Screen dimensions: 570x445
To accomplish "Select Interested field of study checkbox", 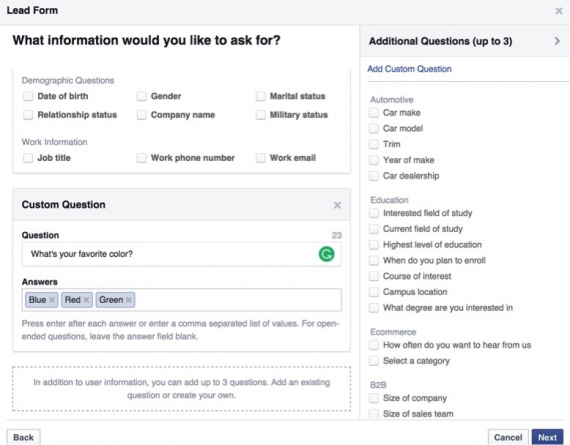I will coord(374,213).
